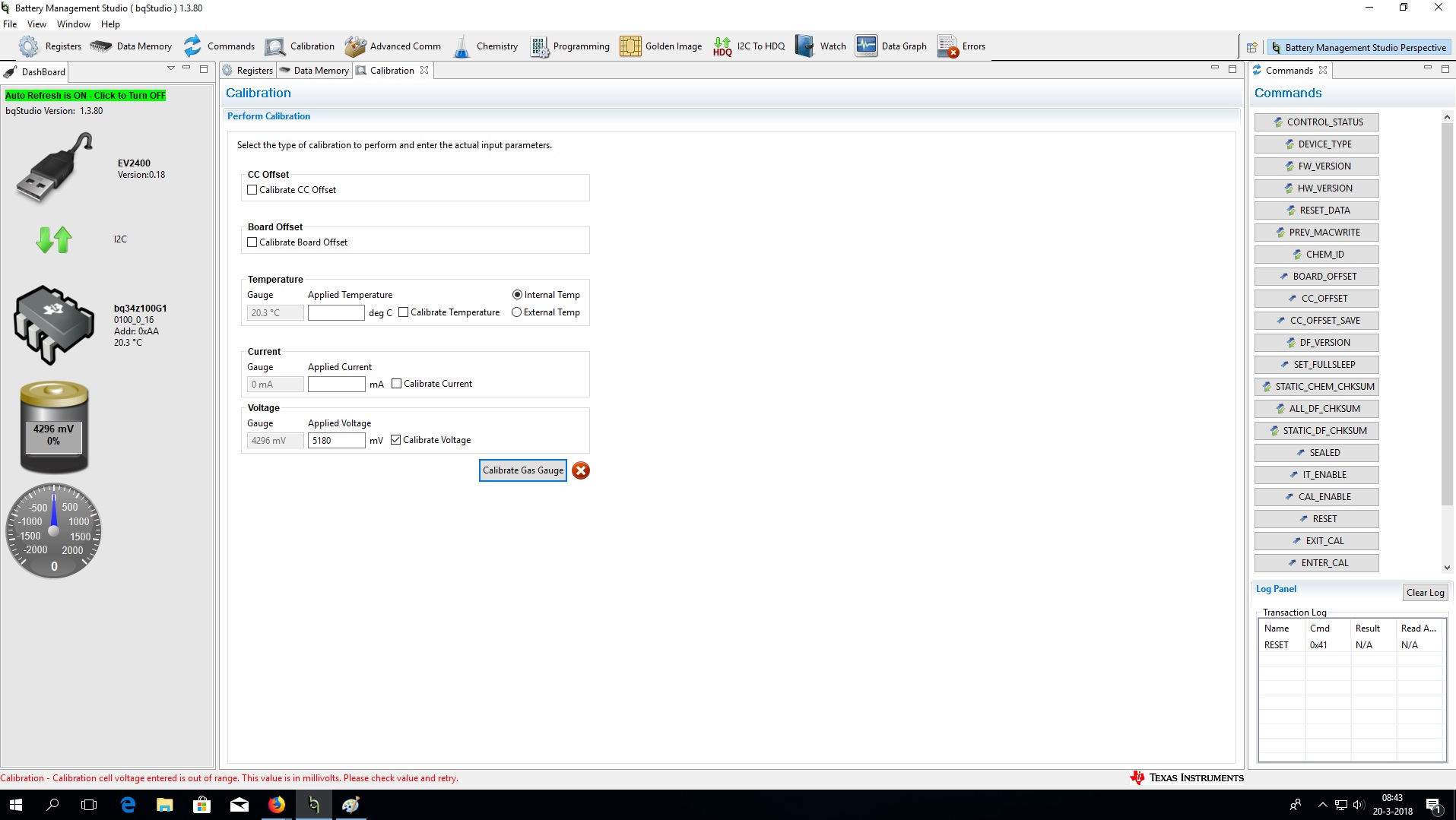
Task: Select External Temp radio button
Action: 517,312
